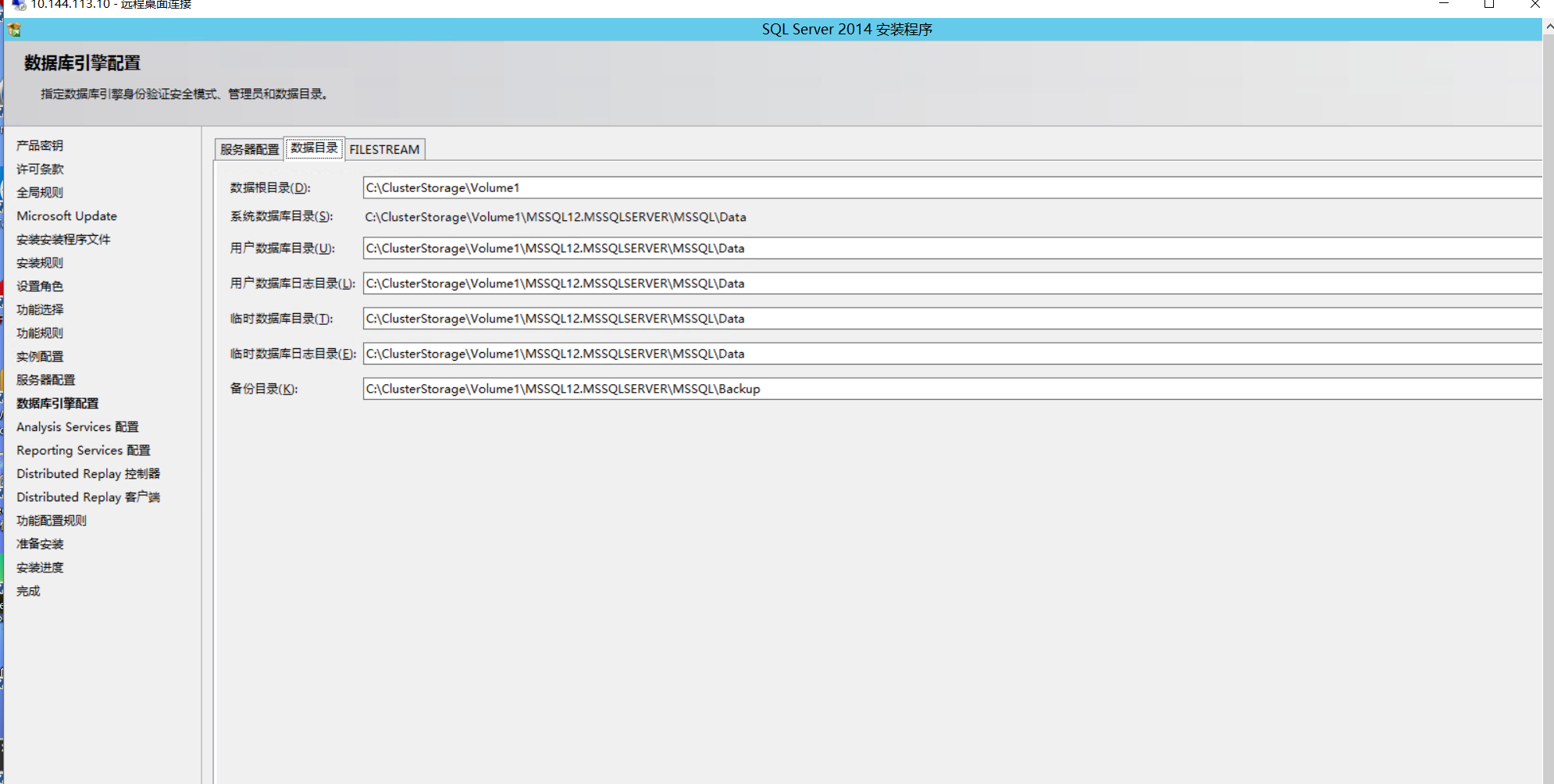
Task: Click 实例配置 step in sidebar
Action: pyautogui.click(x=40, y=356)
